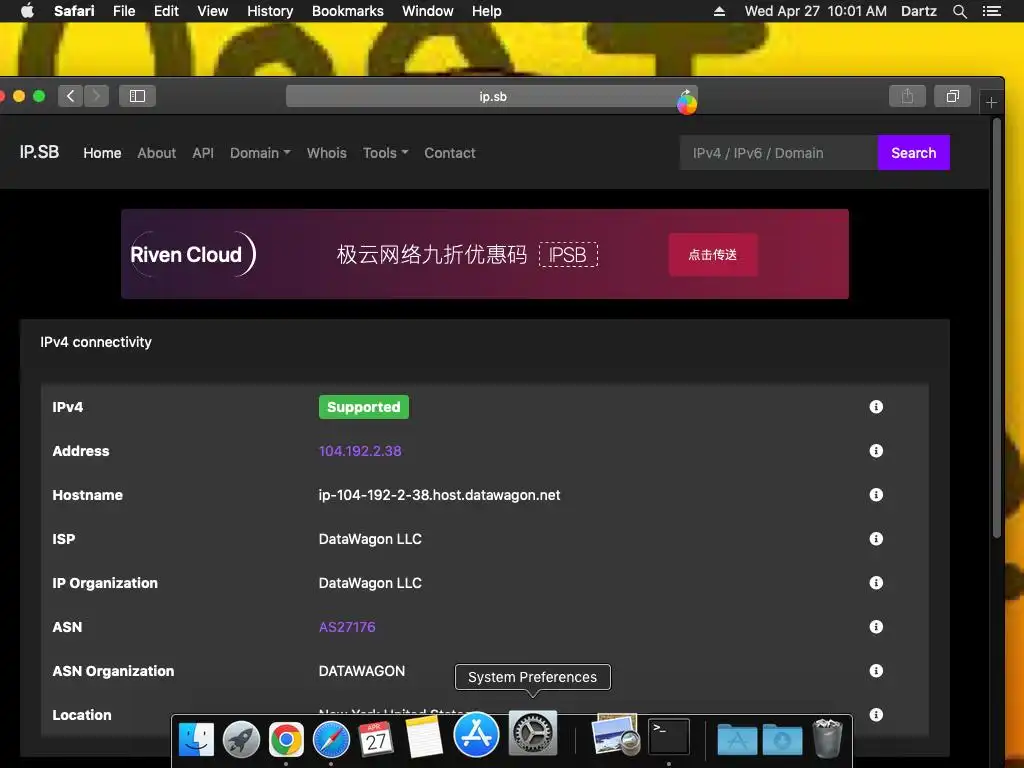Open the View menu
Screen dimensions: 1024x768
(x=213, y=11)
